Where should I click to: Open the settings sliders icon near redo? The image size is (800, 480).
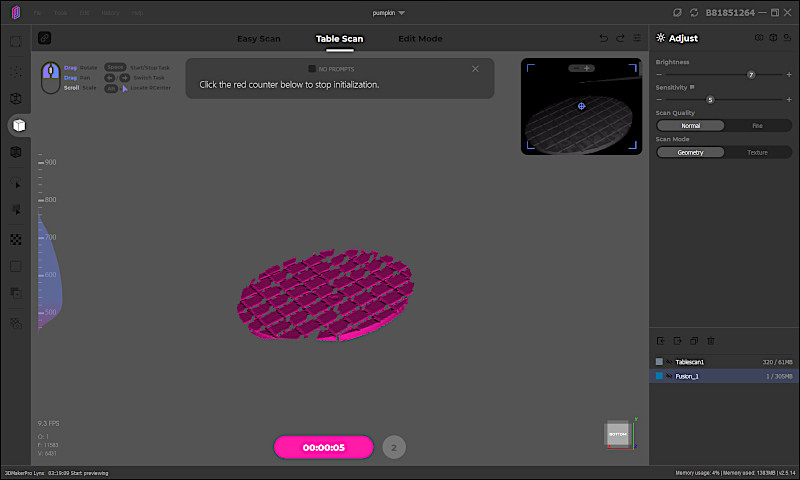[637, 38]
